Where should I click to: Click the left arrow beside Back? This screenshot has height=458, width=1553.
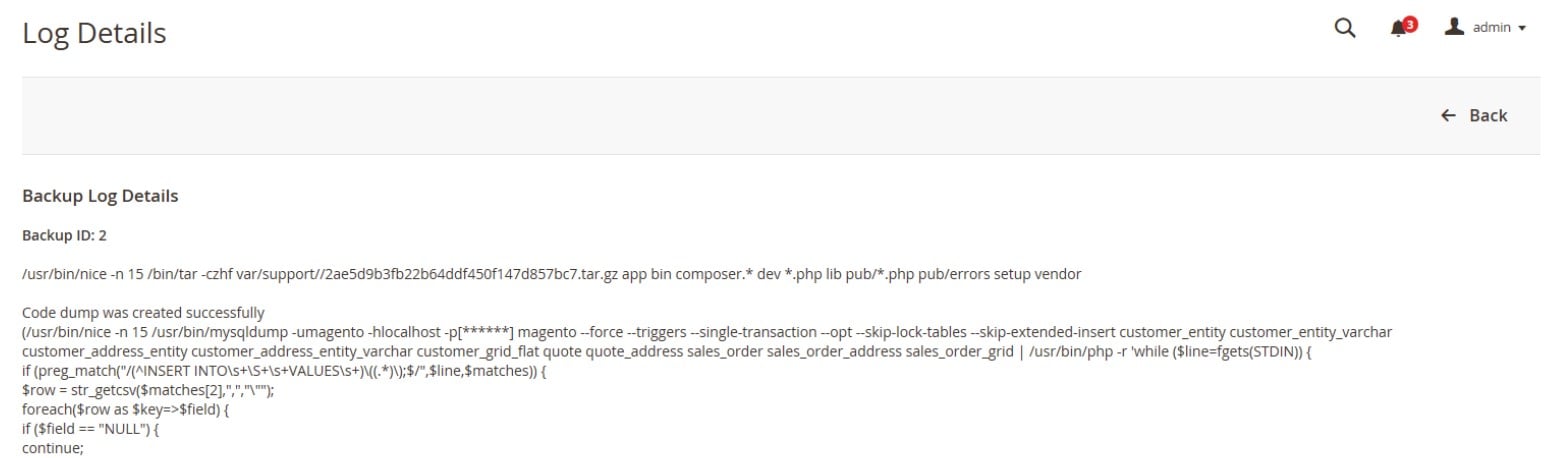pos(1448,116)
